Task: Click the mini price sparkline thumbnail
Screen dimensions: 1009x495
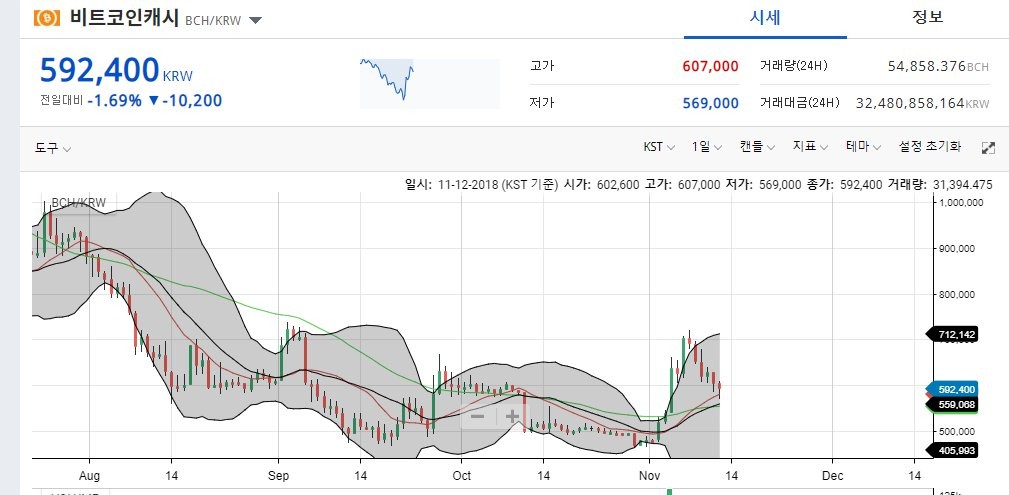Action: click(429, 83)
